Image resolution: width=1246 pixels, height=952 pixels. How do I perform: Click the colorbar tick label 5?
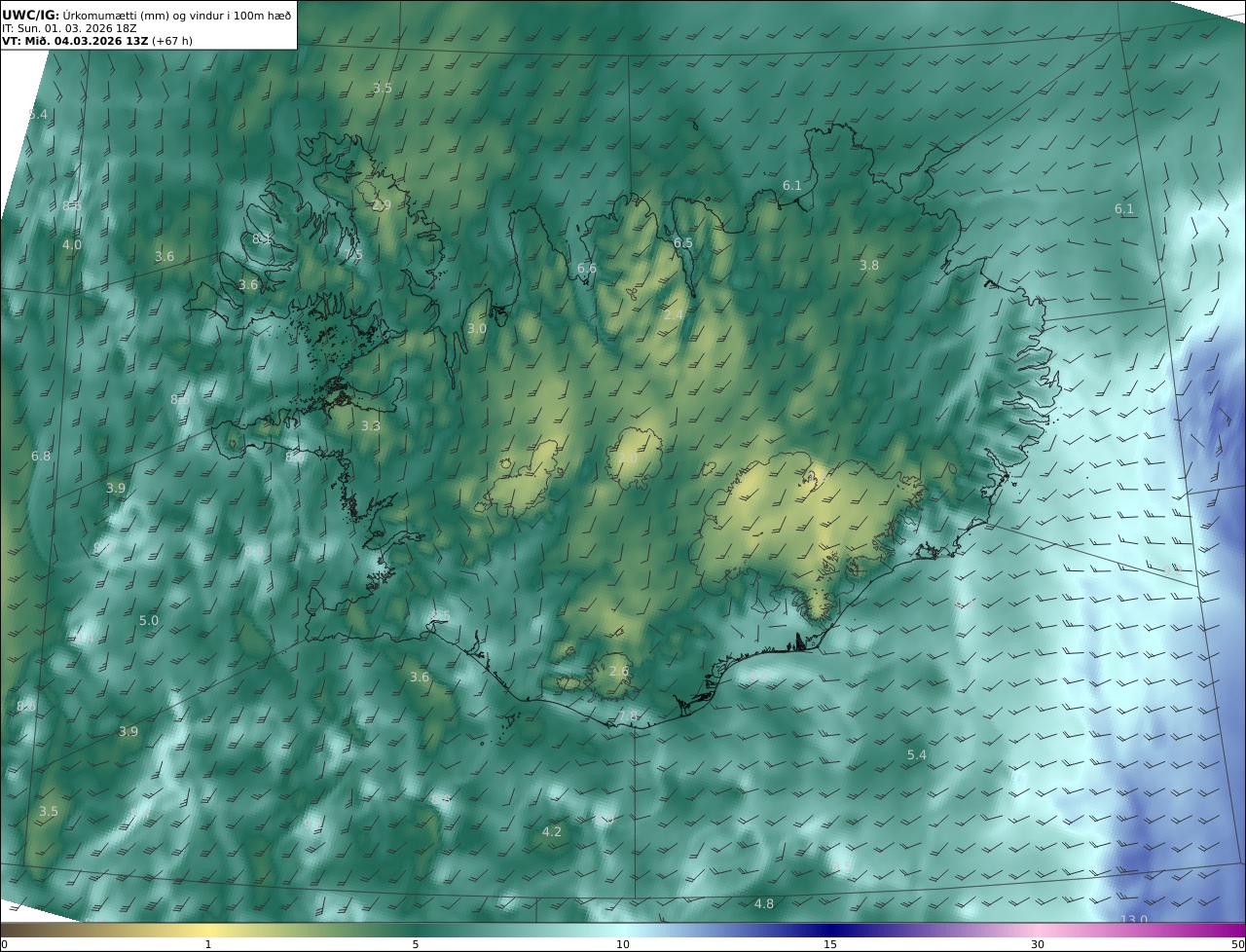[416, 944]
